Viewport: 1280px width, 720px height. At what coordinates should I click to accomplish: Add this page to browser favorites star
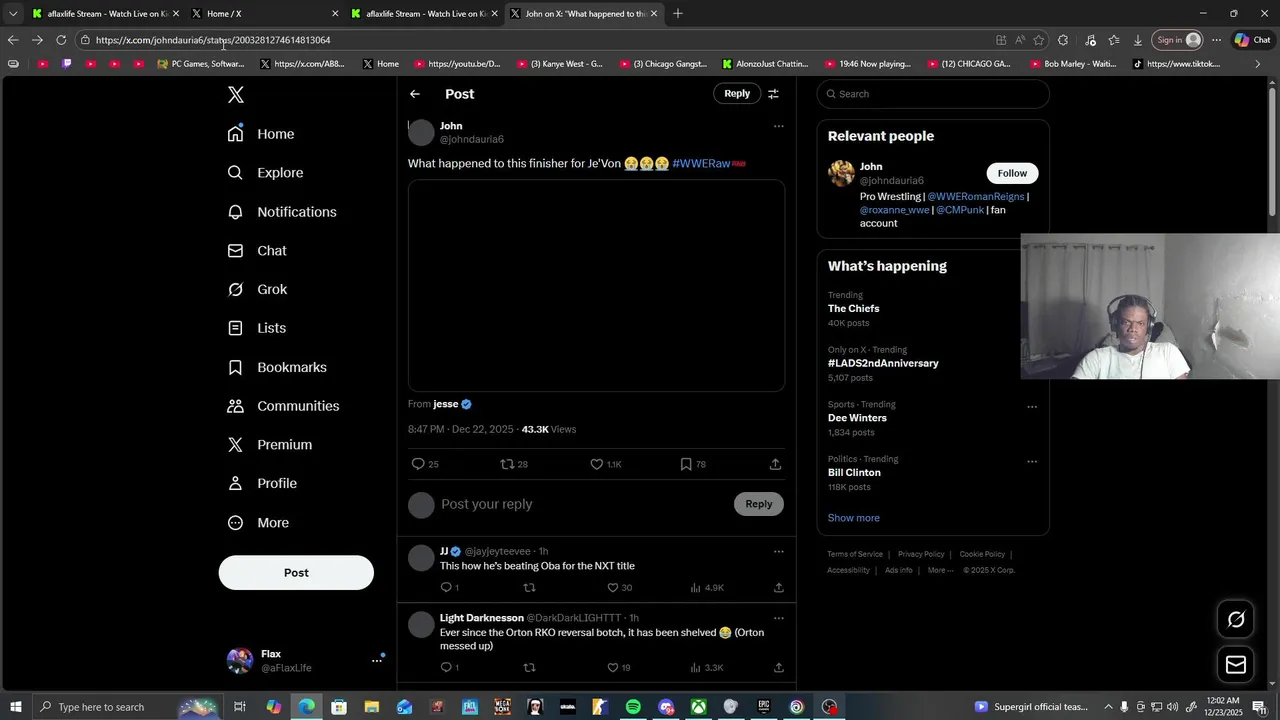[1039, 40]
